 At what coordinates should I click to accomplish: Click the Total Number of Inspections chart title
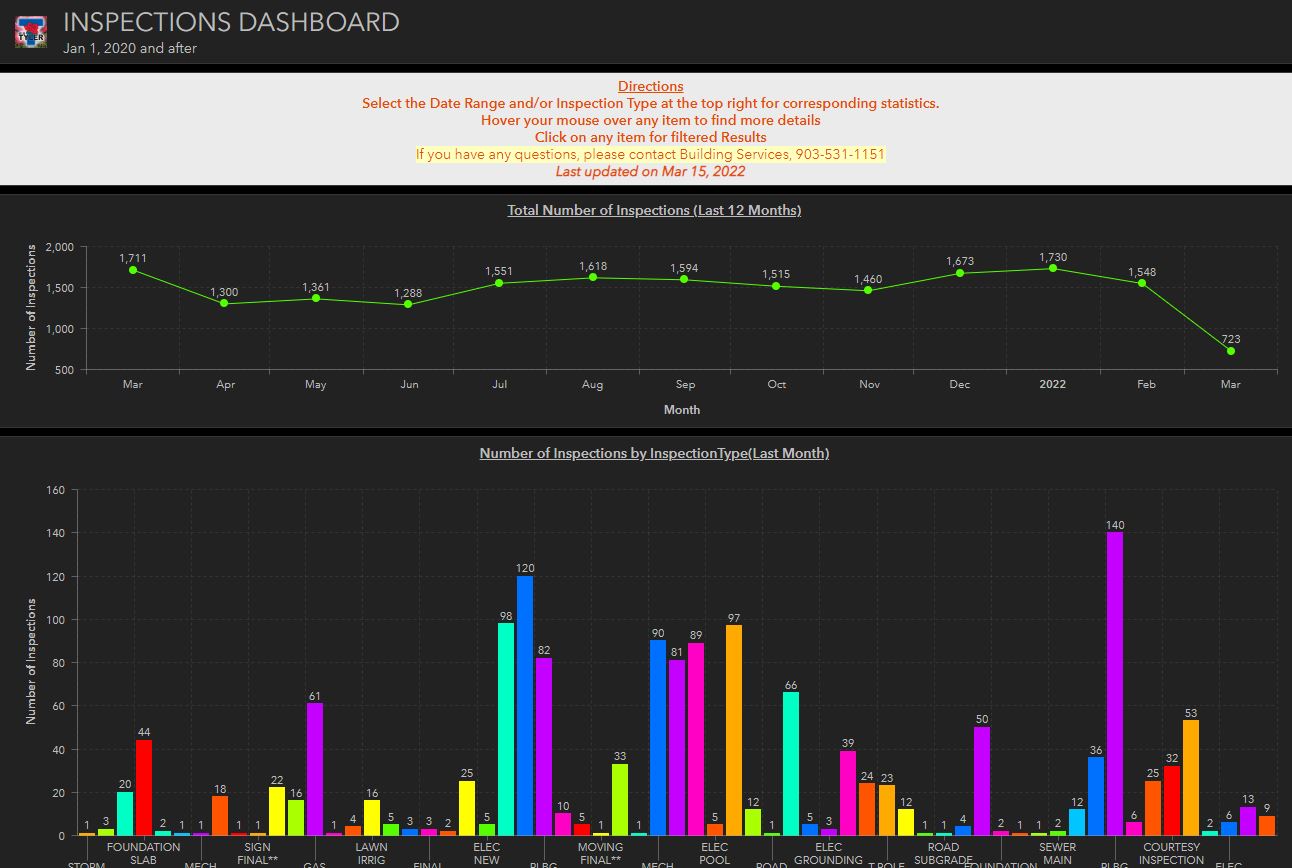coord(653,210)
